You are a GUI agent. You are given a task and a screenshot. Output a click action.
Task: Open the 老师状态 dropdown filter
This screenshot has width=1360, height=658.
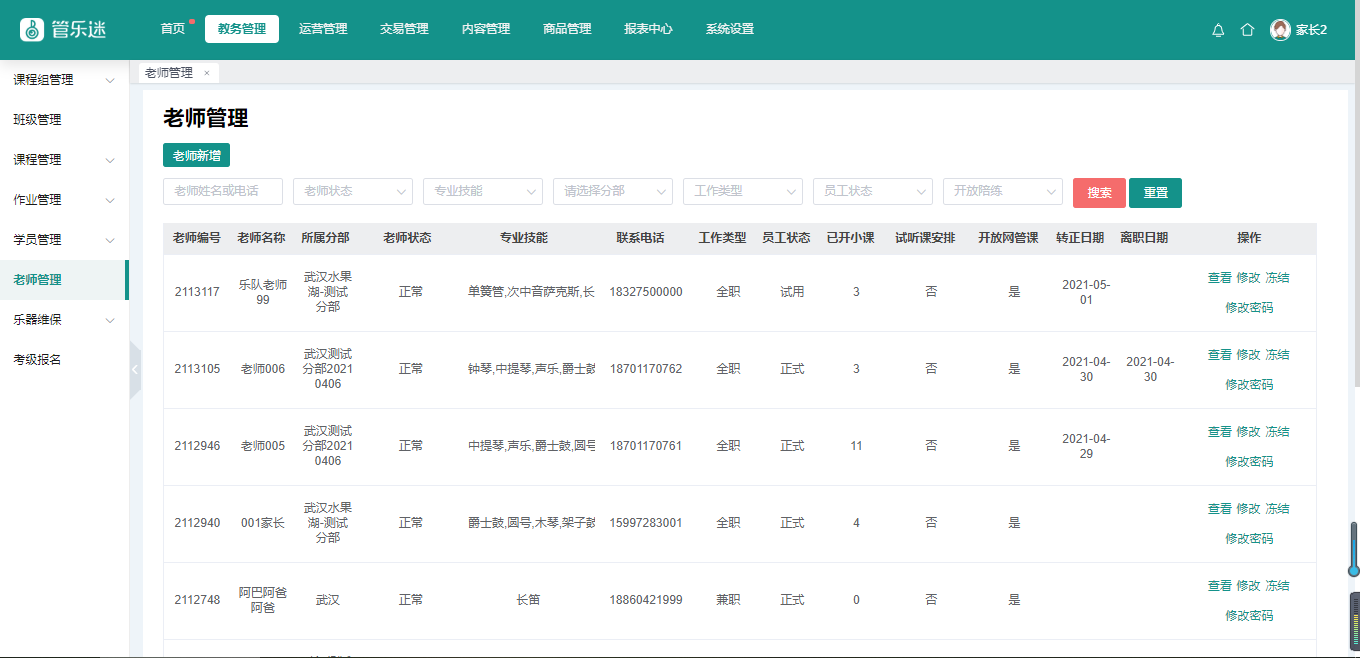click(352, 191)
